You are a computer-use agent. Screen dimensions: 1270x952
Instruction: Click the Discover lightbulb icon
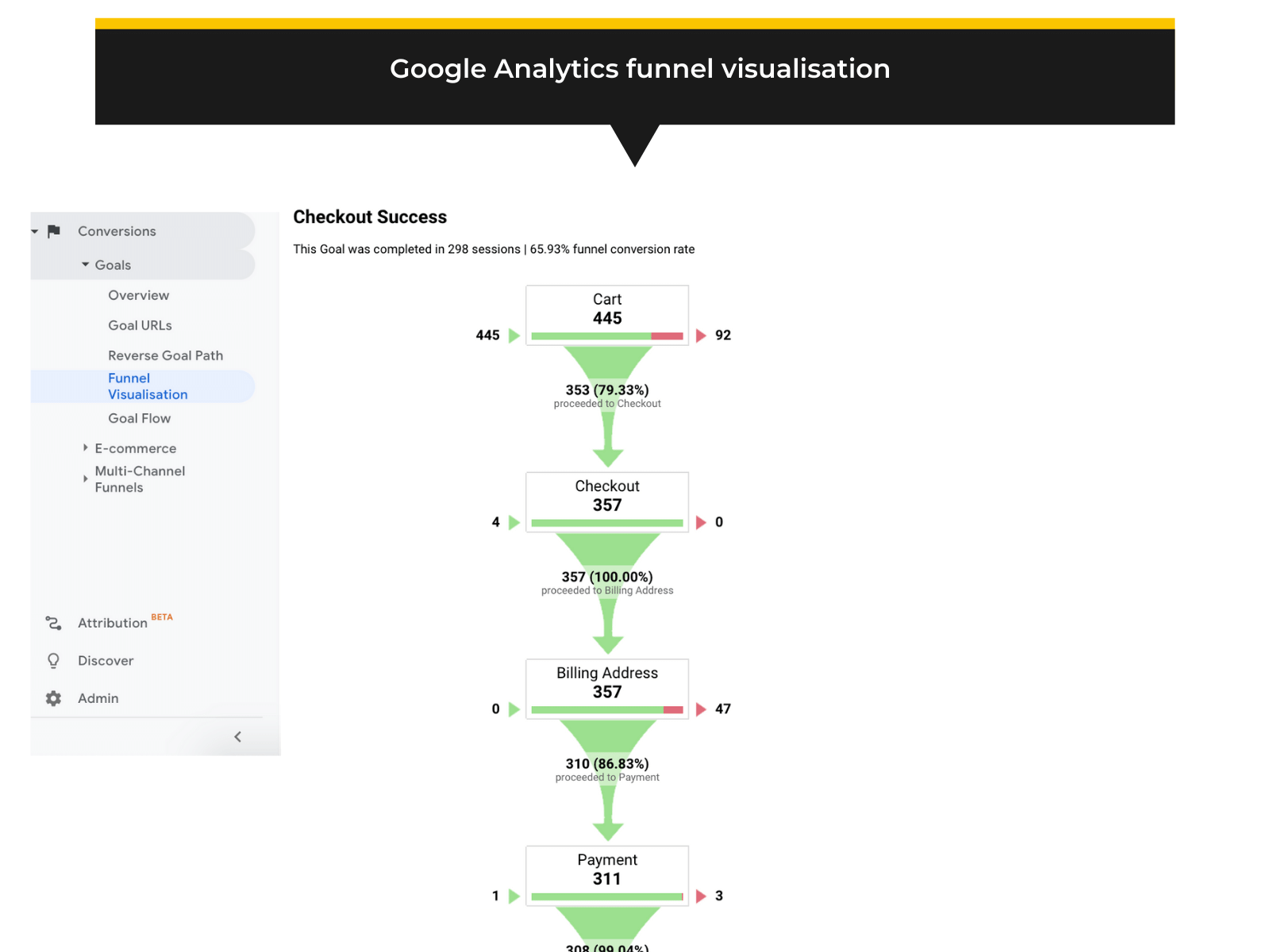[53, 660]
